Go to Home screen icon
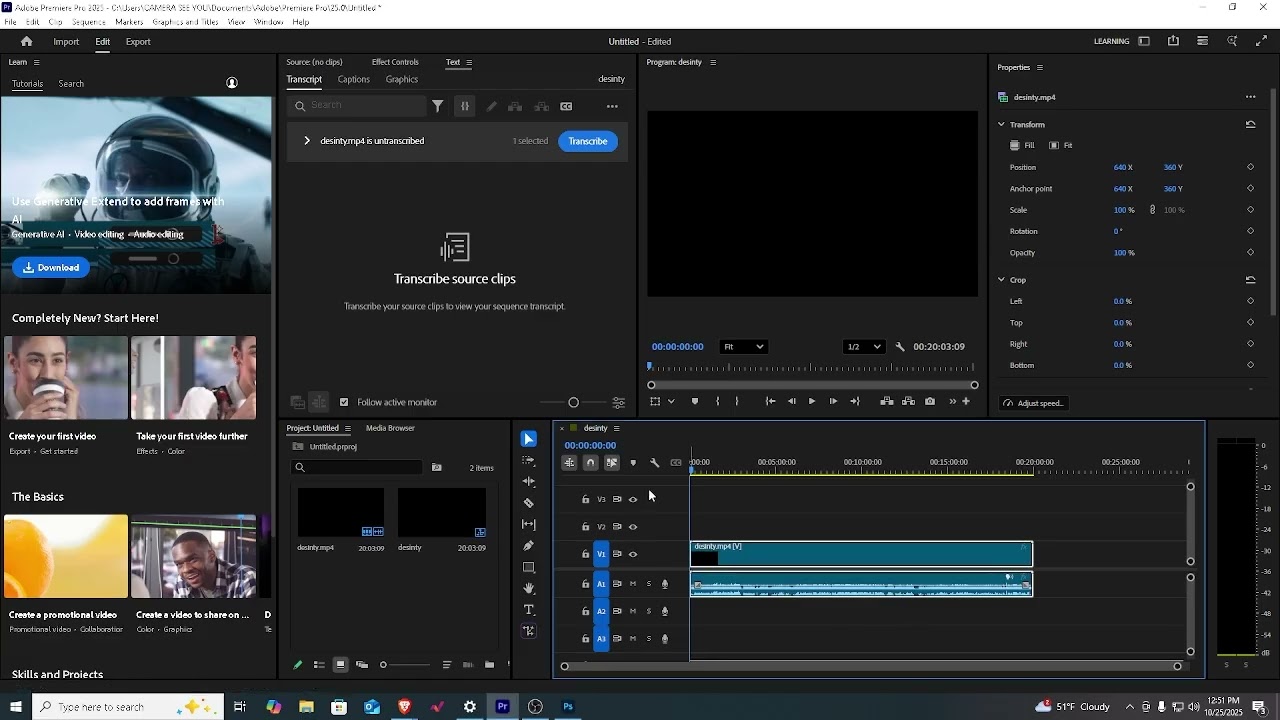Screen dimensions: 1280x720 point(26,41)
